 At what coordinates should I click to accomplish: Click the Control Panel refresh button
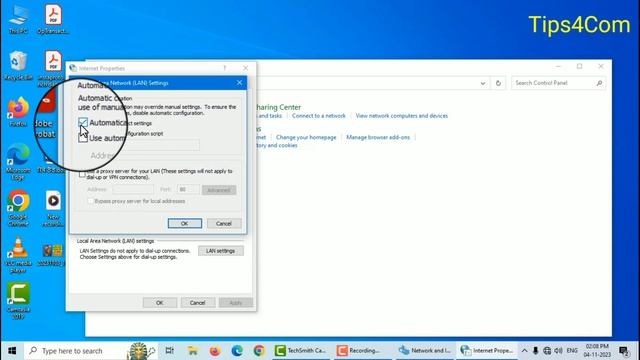(498, 83)
